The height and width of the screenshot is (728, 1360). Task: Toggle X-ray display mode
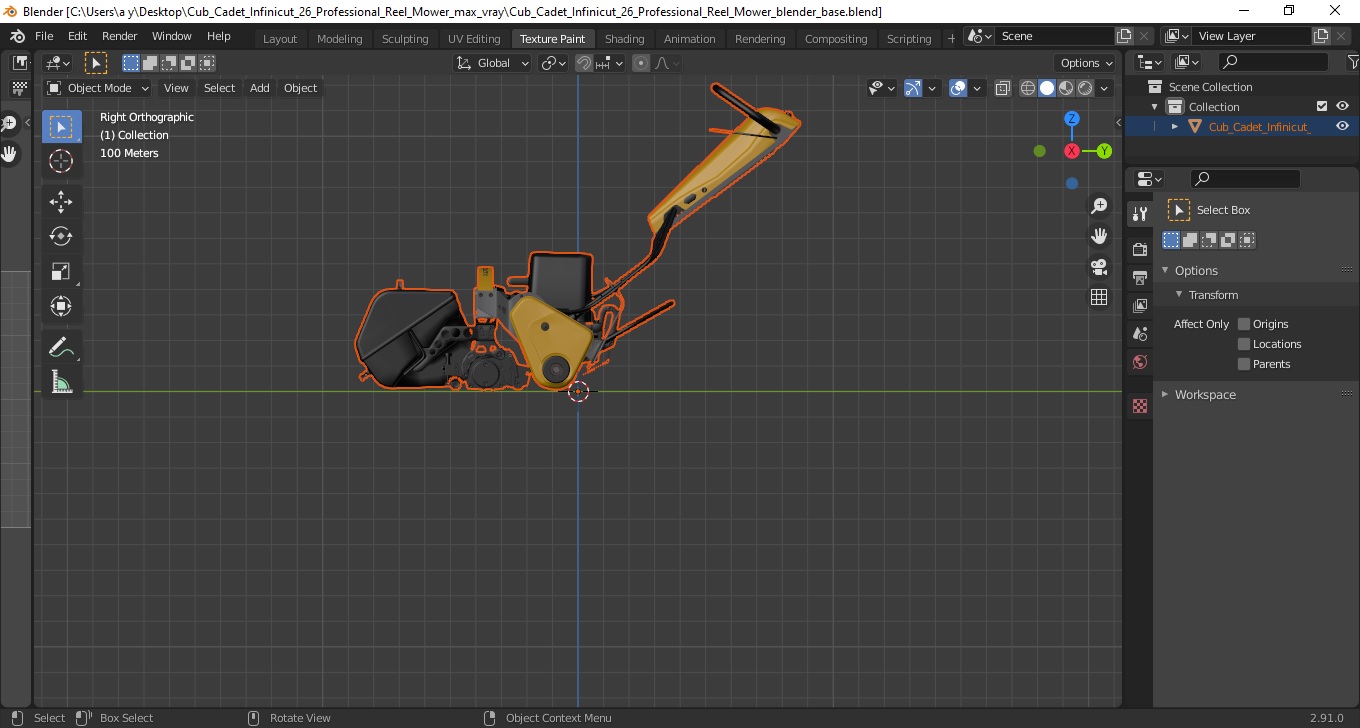click(1004, 88)
